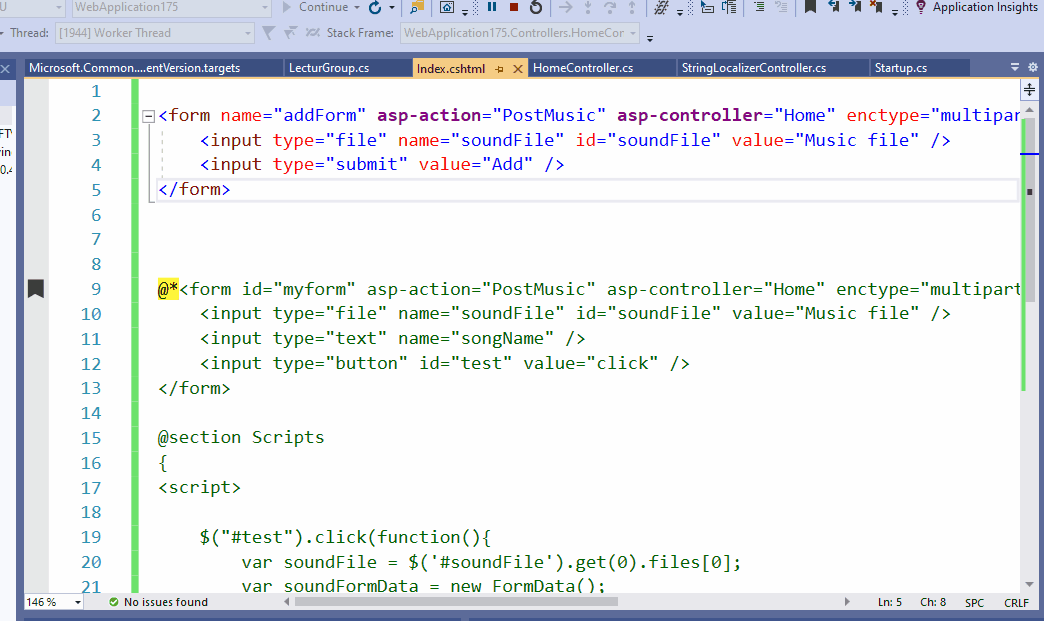Screen dimensions: 1044x621
Task: Pause debugging with the Break All icon
Action: point(492,10)
